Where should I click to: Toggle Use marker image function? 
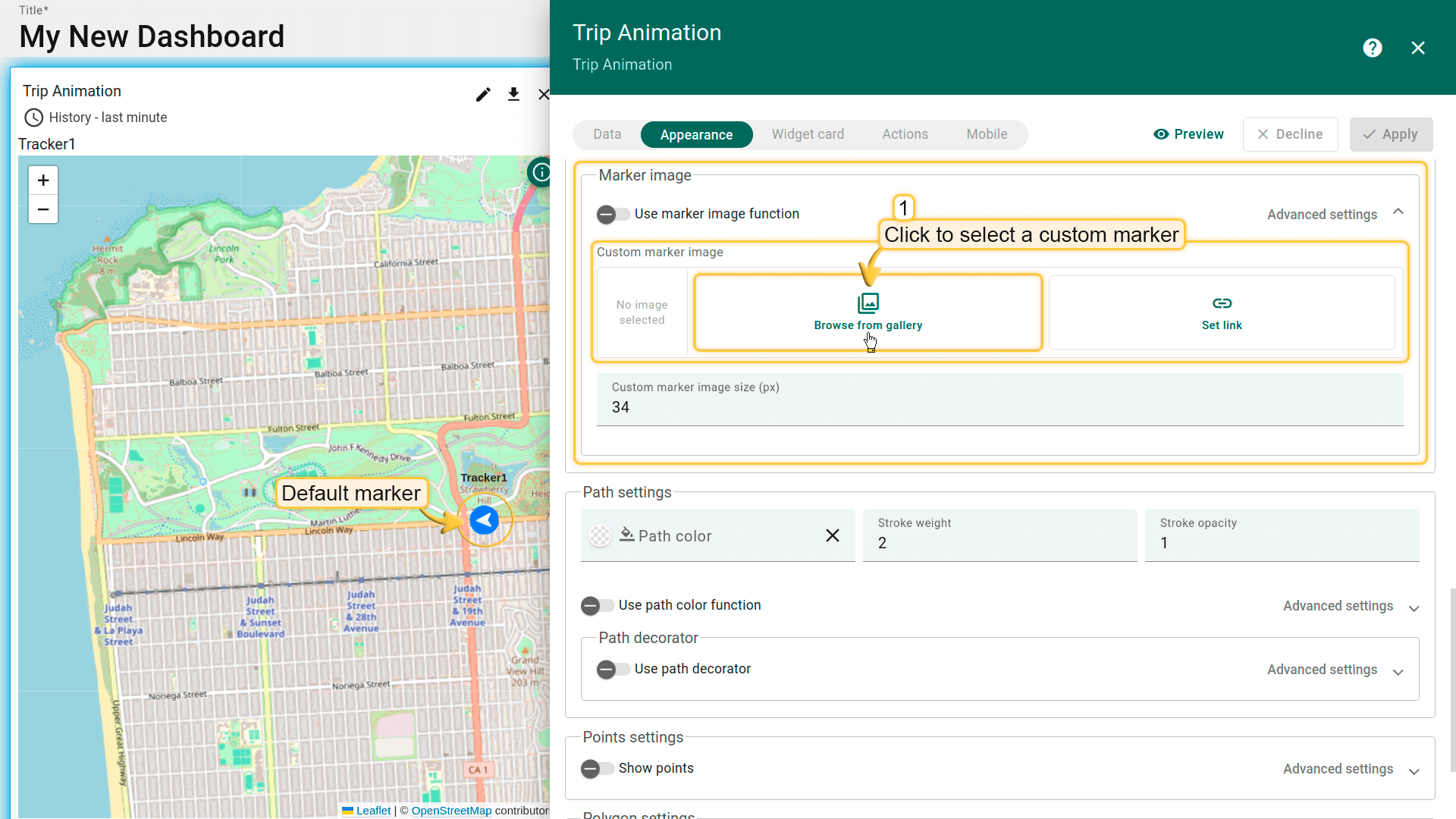pyautogui.click(x=613, y=215)
